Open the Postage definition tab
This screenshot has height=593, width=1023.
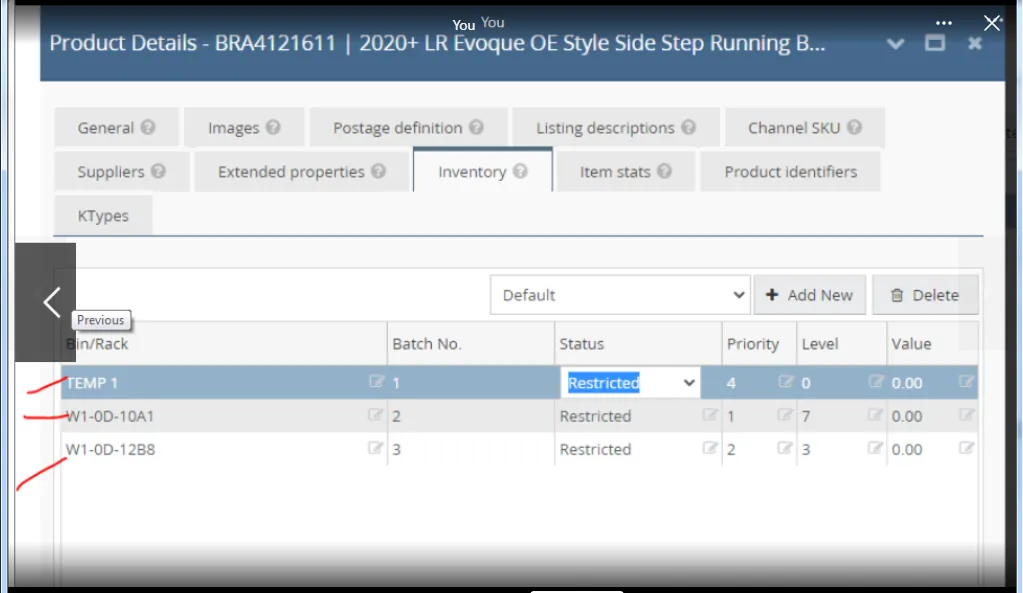pyautogui.click(x=408, y=128)
